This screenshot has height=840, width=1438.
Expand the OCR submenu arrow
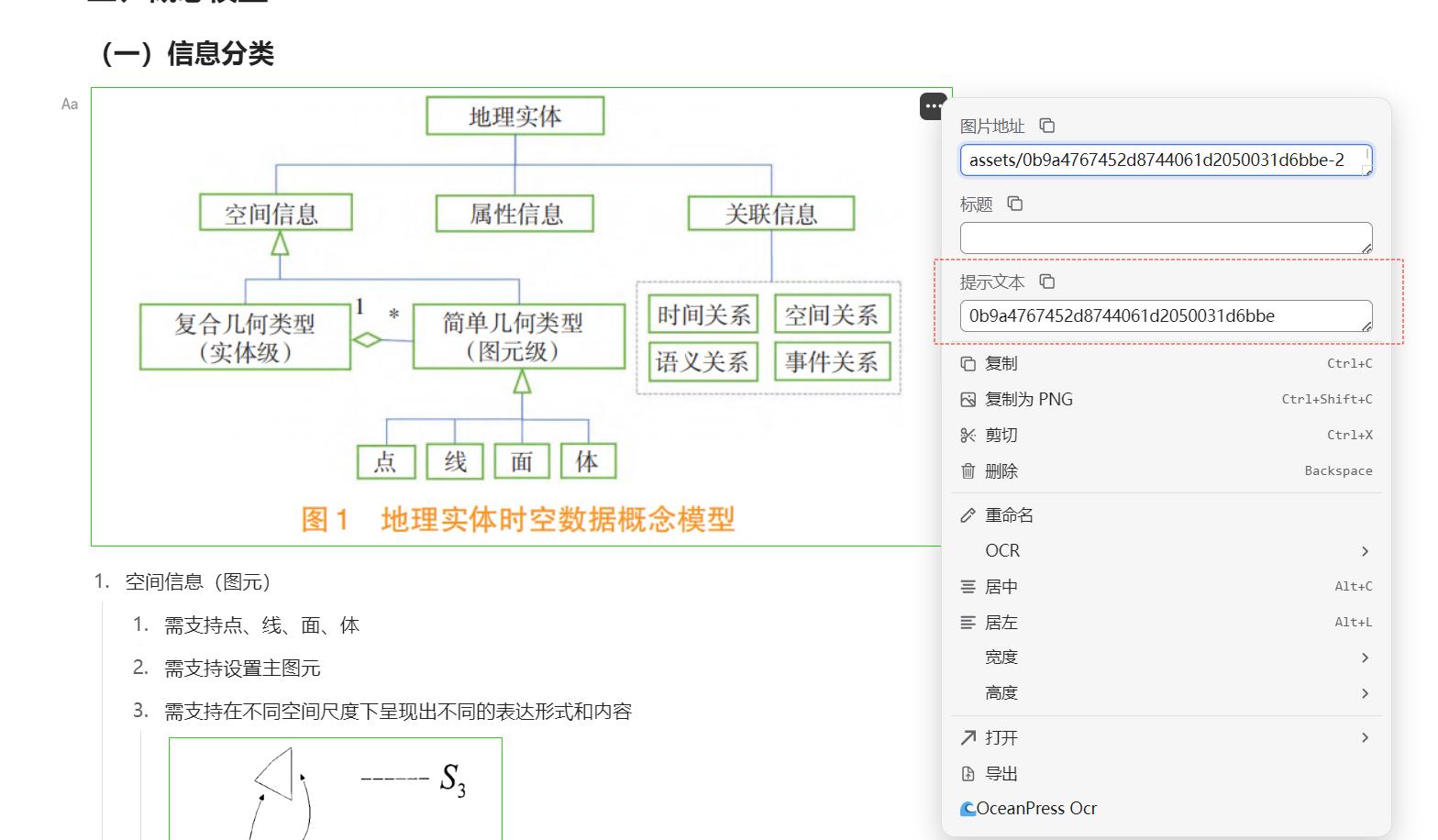coord(1365,551)
